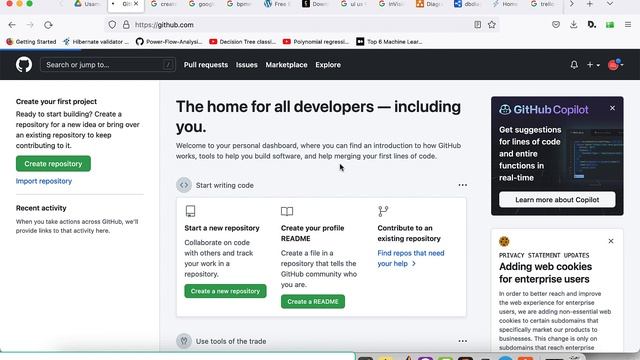Click the book icon above Create your profile README
Image resolution: width=640 pixels, height=360 pixels.
tap(287, 211)
